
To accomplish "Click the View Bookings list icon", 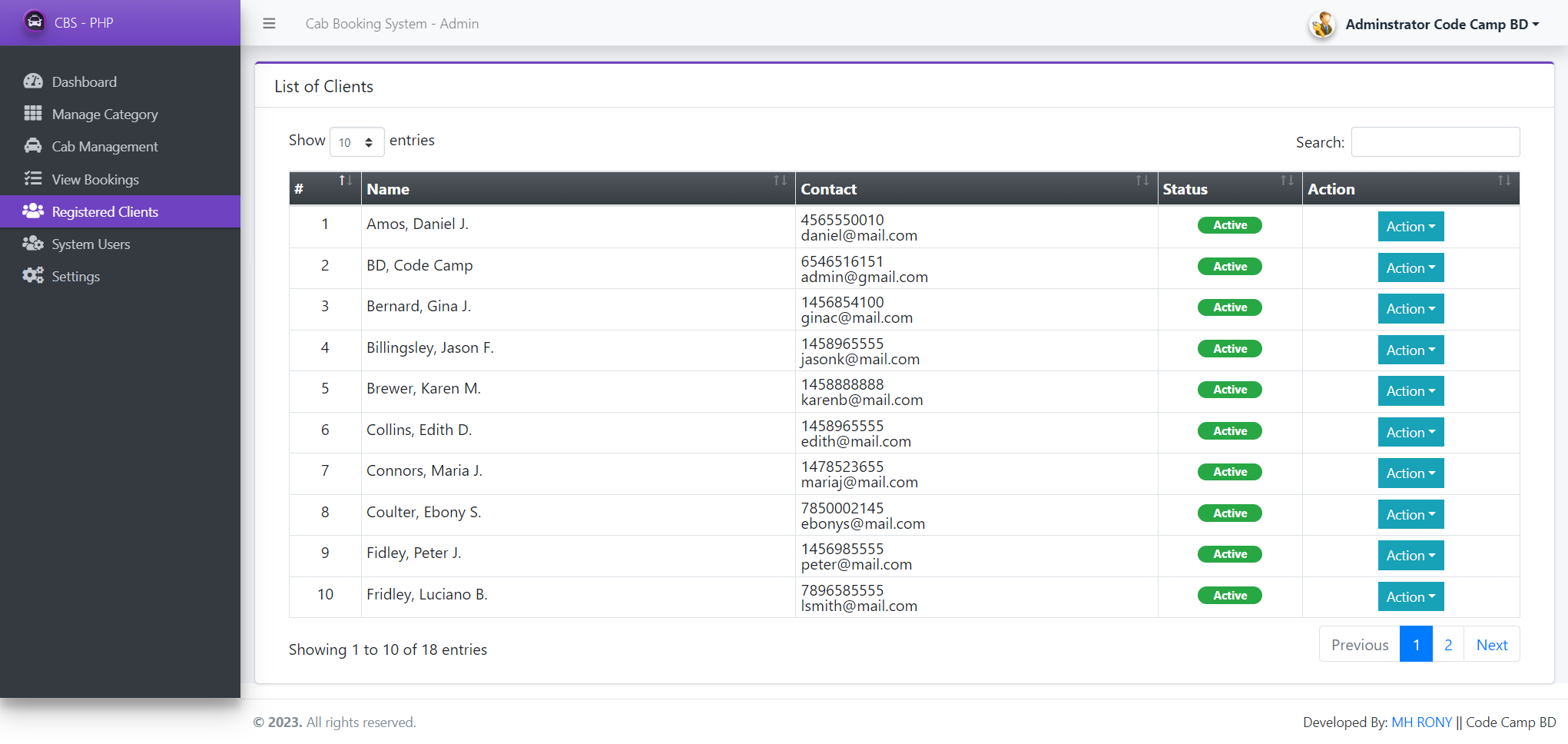I will pos(33,178).
